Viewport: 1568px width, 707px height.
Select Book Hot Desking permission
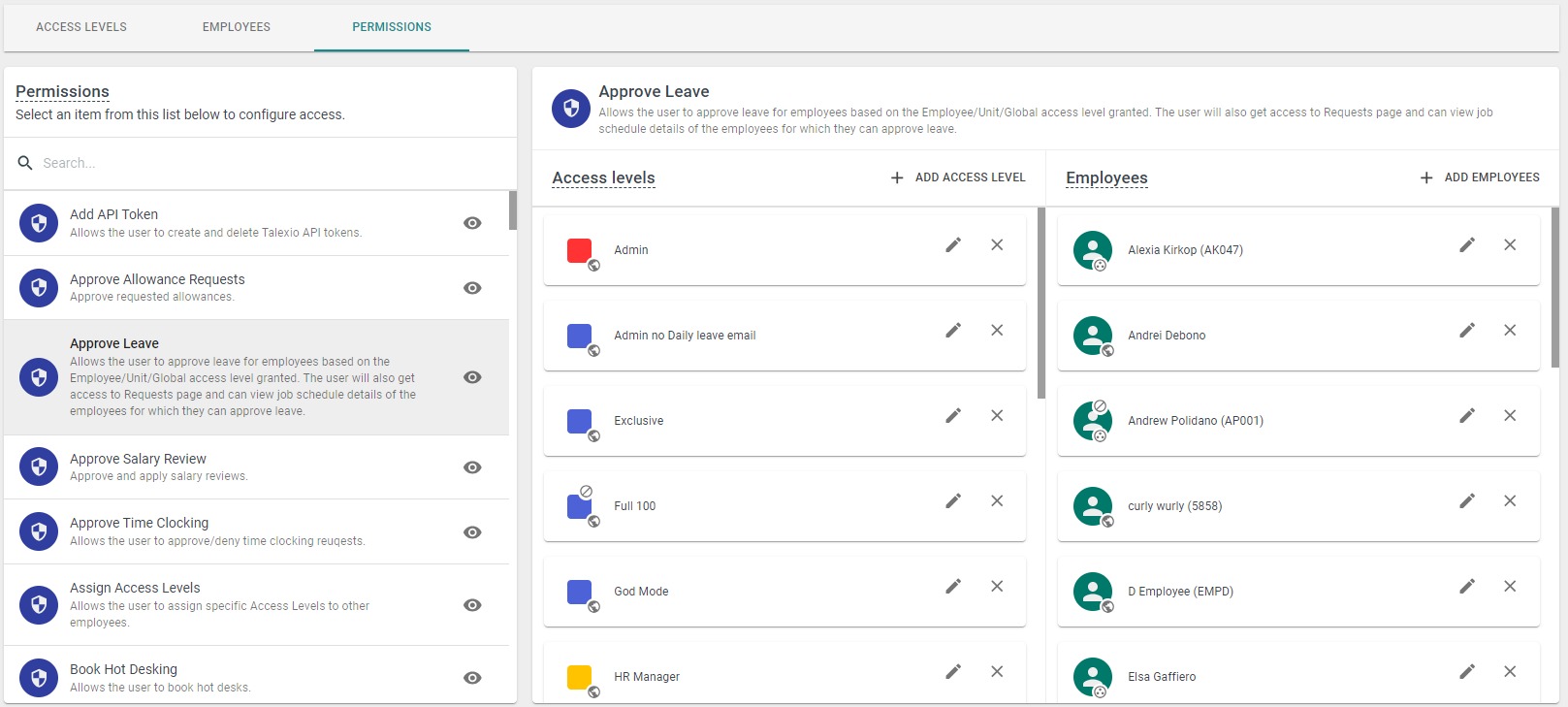256,676
